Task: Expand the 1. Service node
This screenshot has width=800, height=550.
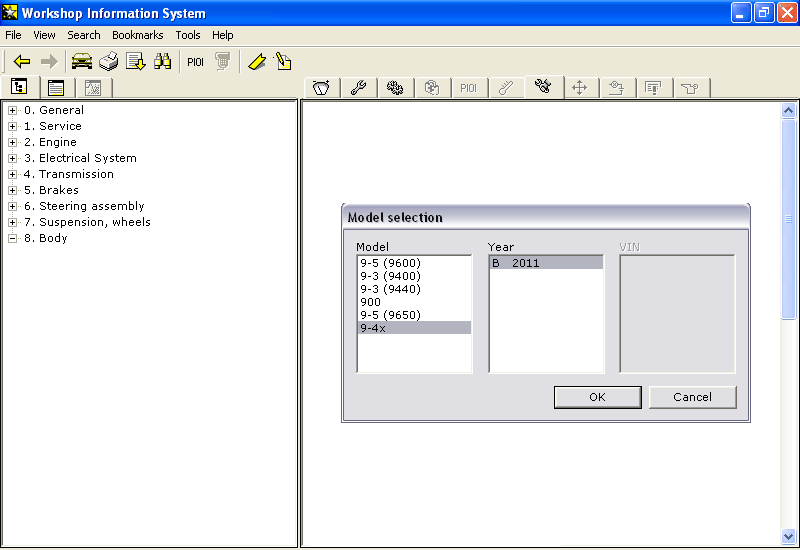Action: coord(12,126)
